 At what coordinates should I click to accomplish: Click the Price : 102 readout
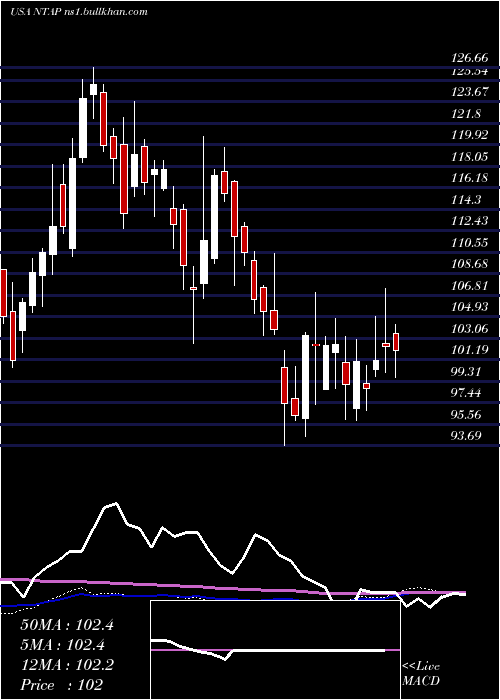click(x=62, y=685)
